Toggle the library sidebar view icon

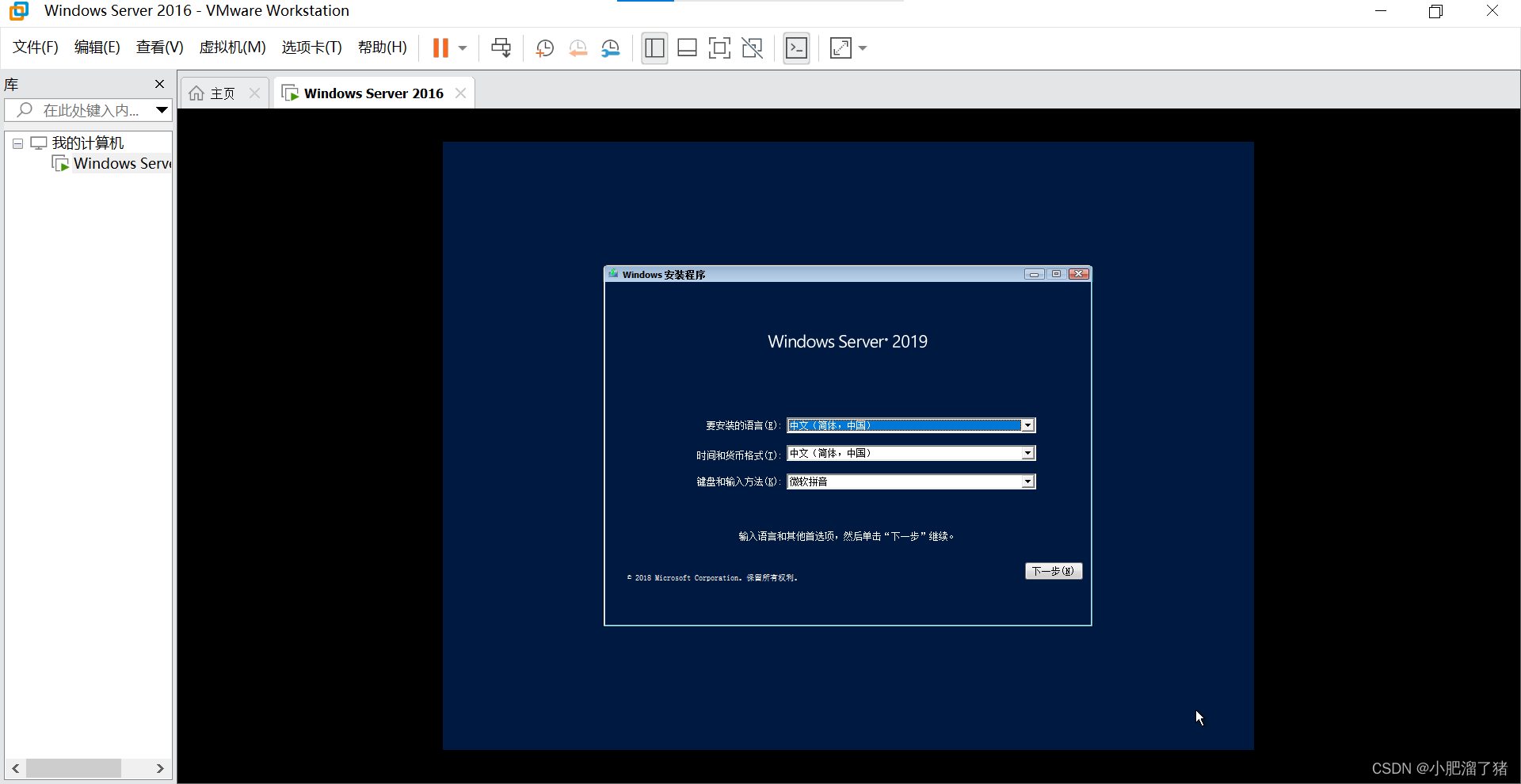pos(654,48)
